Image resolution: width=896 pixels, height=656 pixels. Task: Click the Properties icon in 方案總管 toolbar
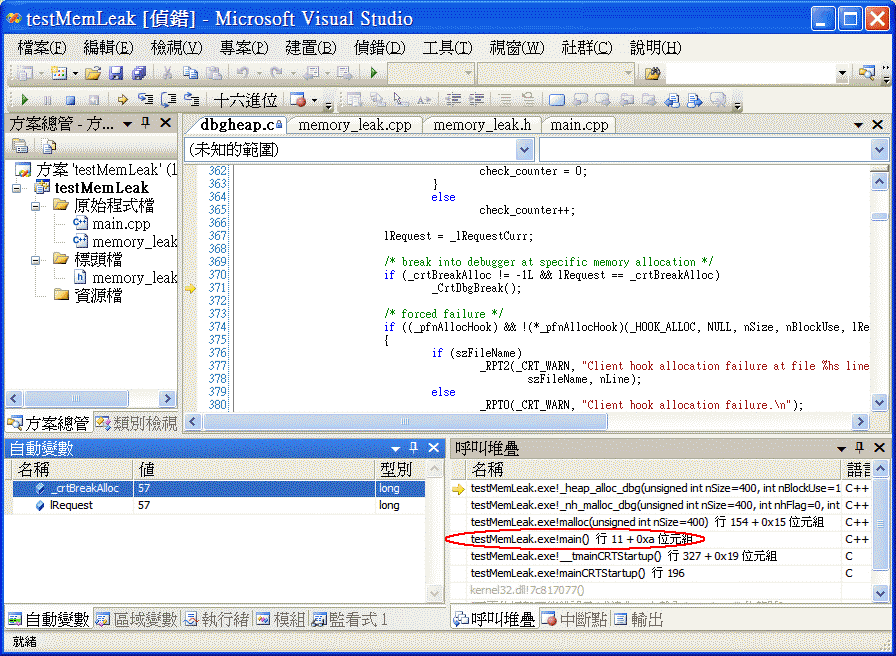coord(21,146)
